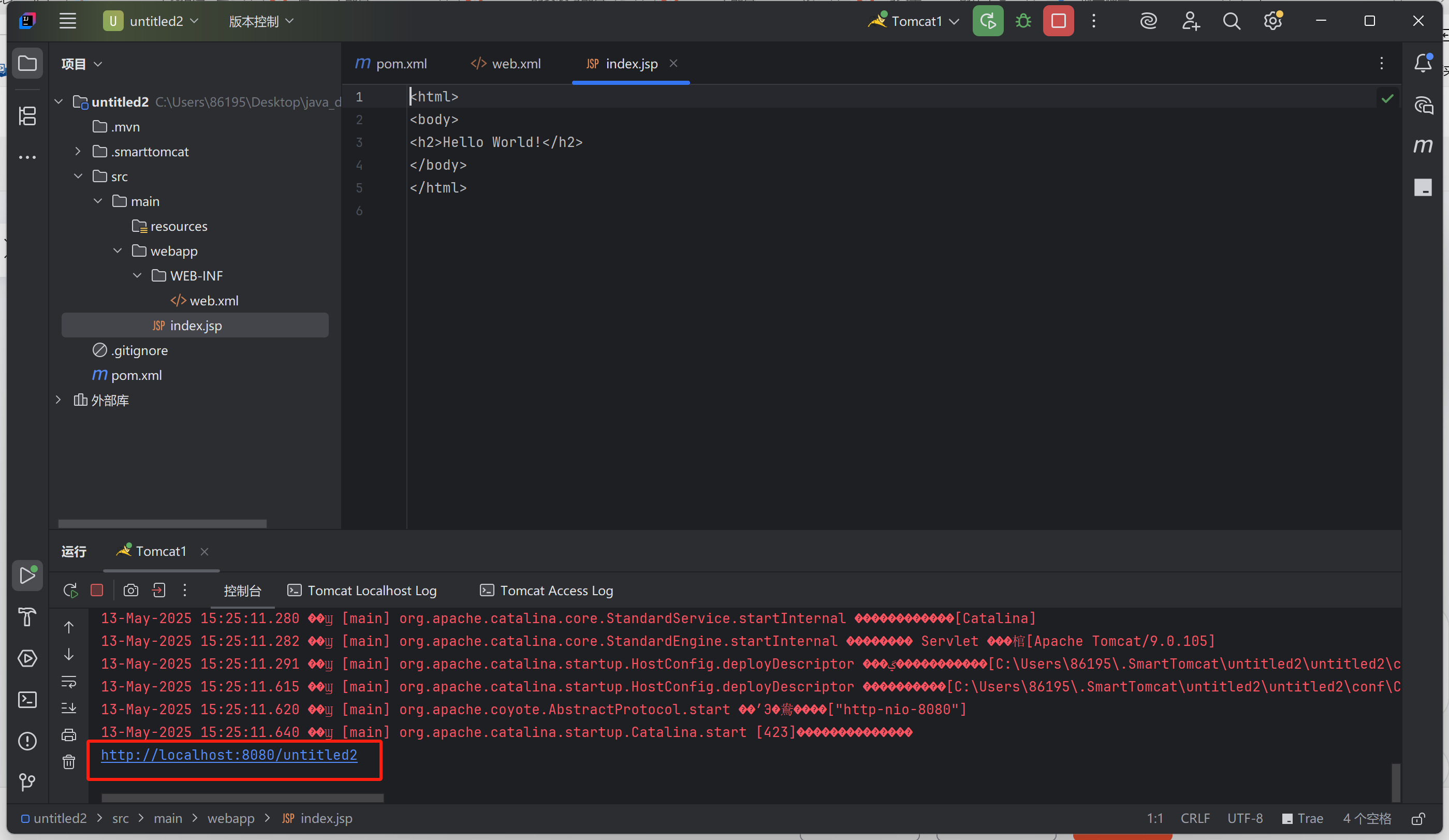Click the project tree horizontal scrollbar
1449x840 pixels.
[x=162, y=523]
